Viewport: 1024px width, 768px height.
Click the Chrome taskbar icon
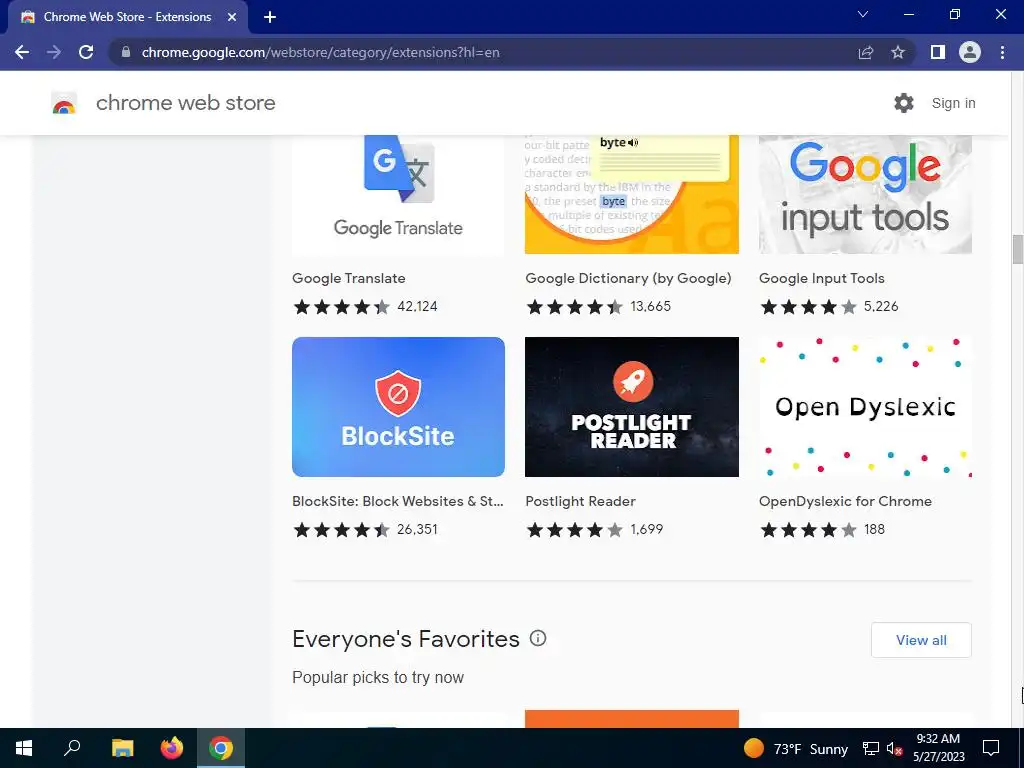tap(221, 748)
